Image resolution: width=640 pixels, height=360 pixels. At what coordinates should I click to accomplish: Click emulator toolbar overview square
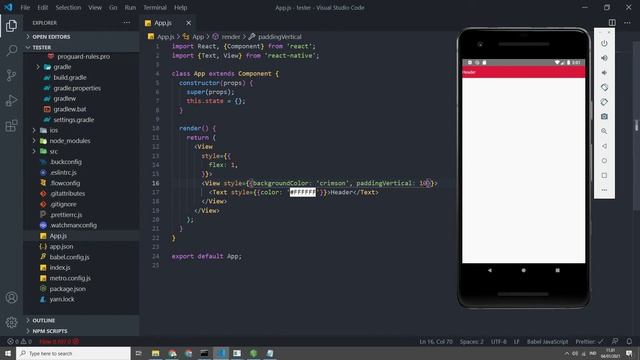[x=604, y=176]
